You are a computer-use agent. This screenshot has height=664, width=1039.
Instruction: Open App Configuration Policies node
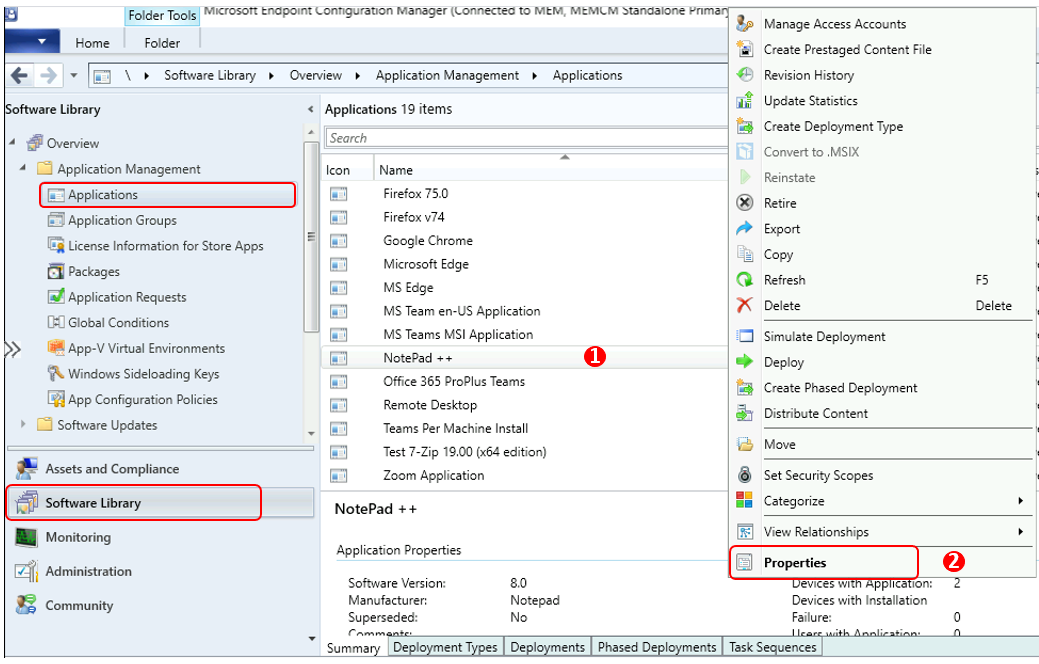[142, 400]
